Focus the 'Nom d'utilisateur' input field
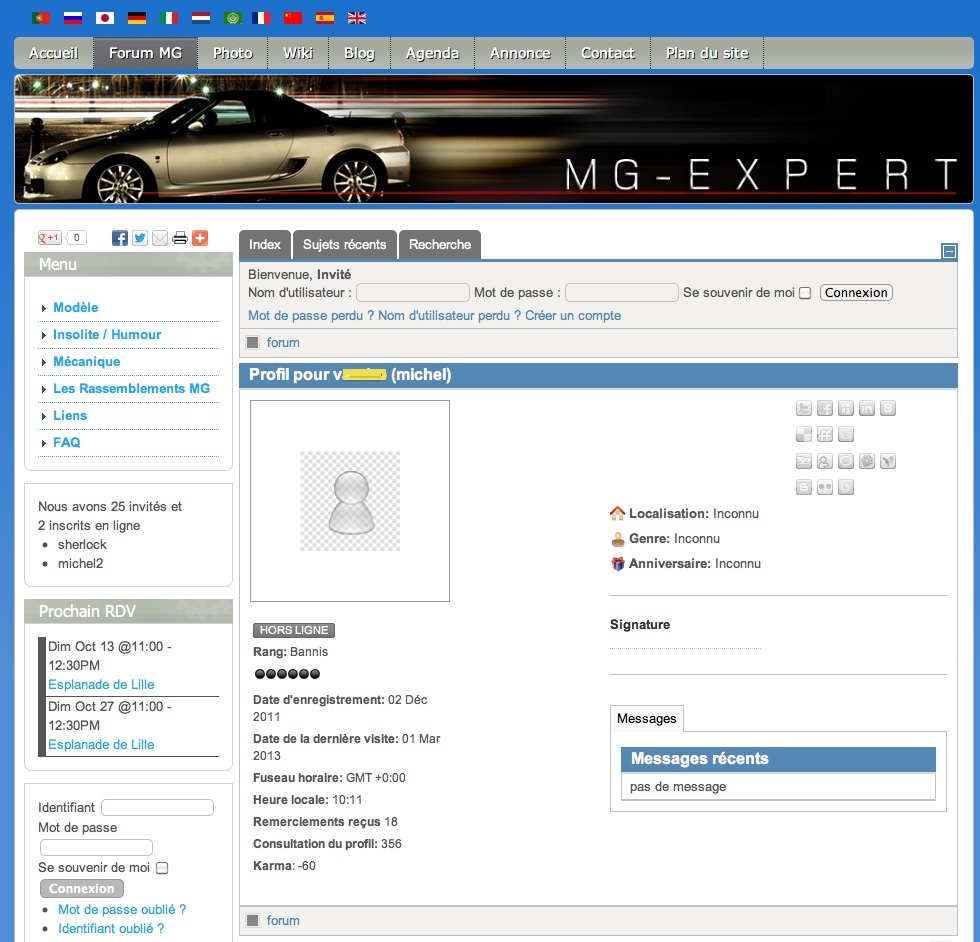Screen dimensions: 980x942 [x=413, y=293]
